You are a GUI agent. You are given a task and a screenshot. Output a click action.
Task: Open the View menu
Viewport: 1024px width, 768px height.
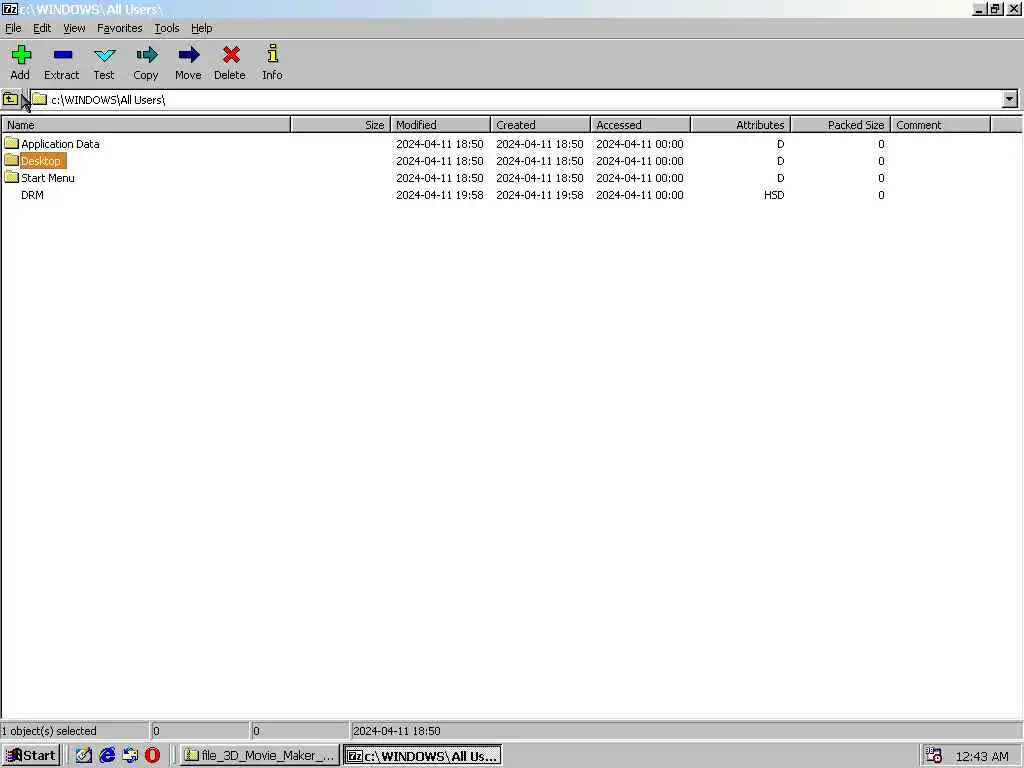point(74,28)
